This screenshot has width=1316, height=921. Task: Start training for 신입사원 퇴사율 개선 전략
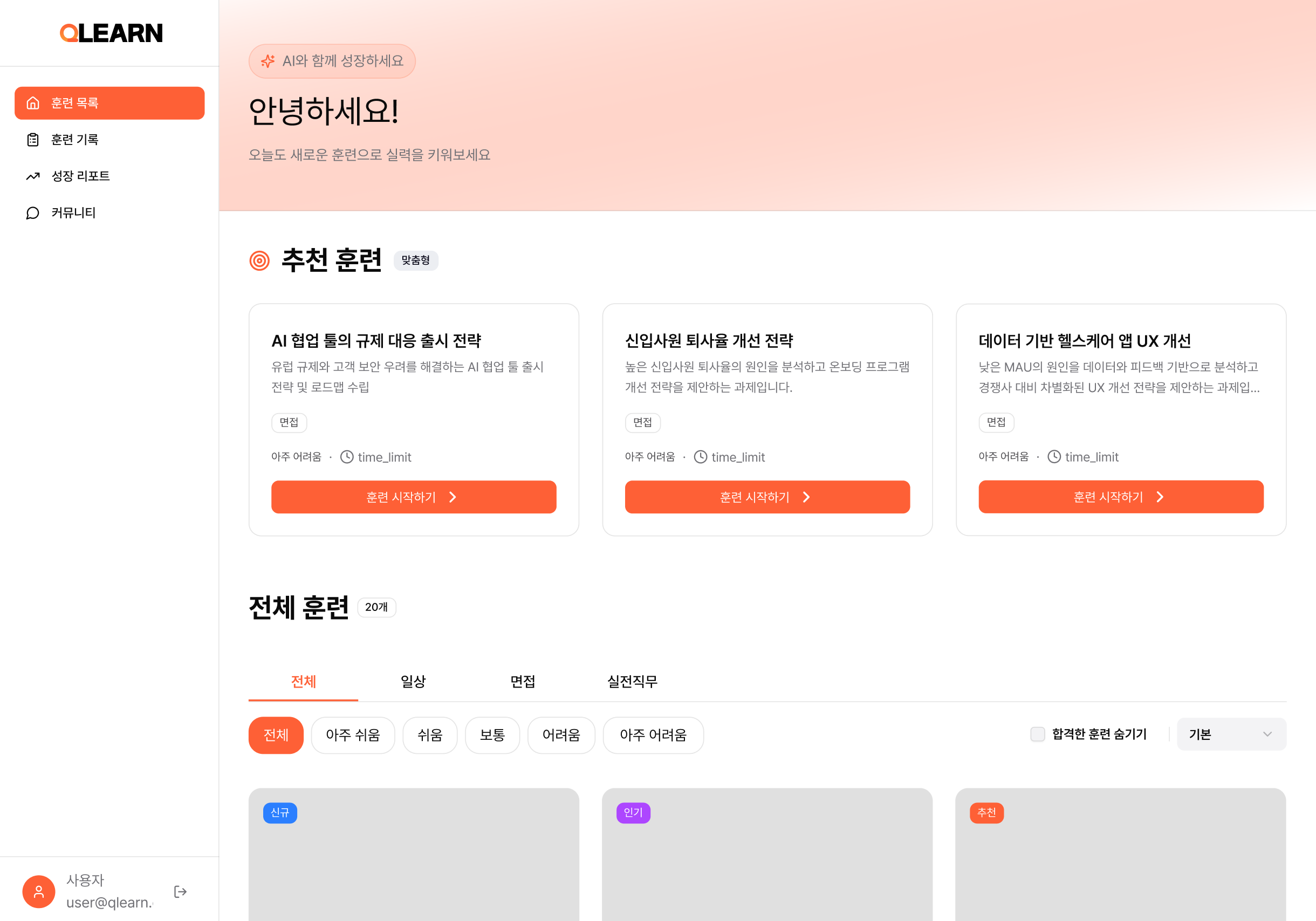767,497
